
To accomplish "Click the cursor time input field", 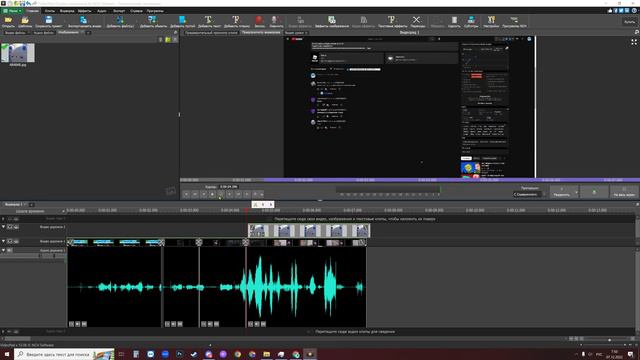I will pyautogui.click(x=229, y=187).
